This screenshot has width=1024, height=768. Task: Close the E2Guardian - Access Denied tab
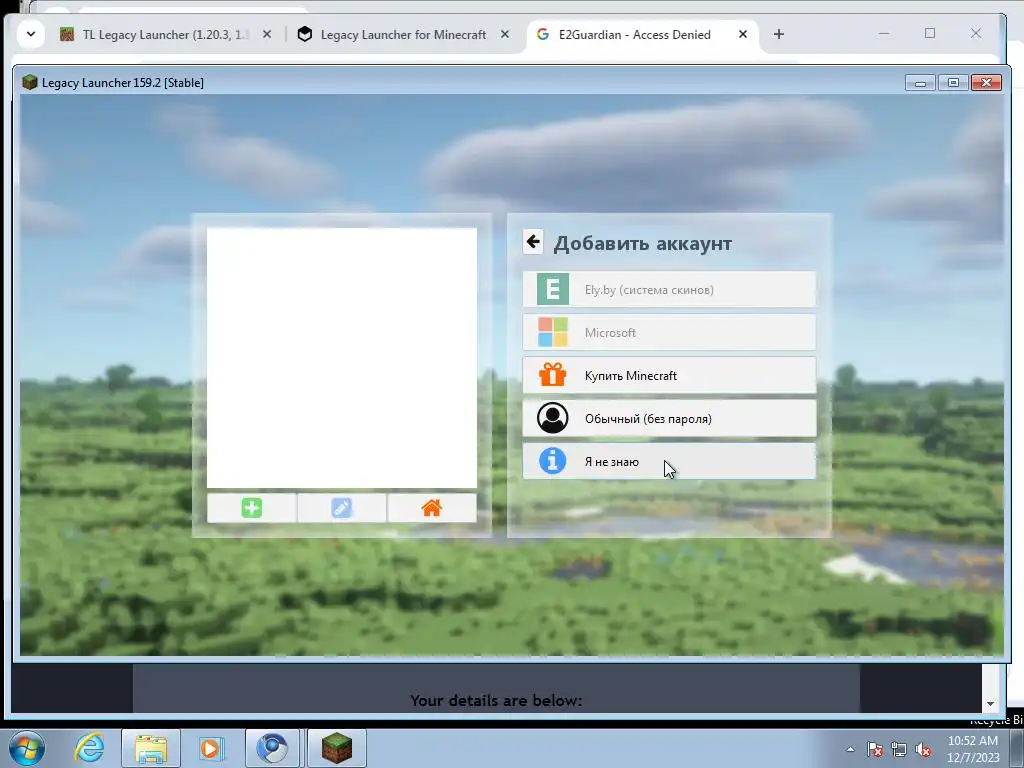[x=743, y=35]
